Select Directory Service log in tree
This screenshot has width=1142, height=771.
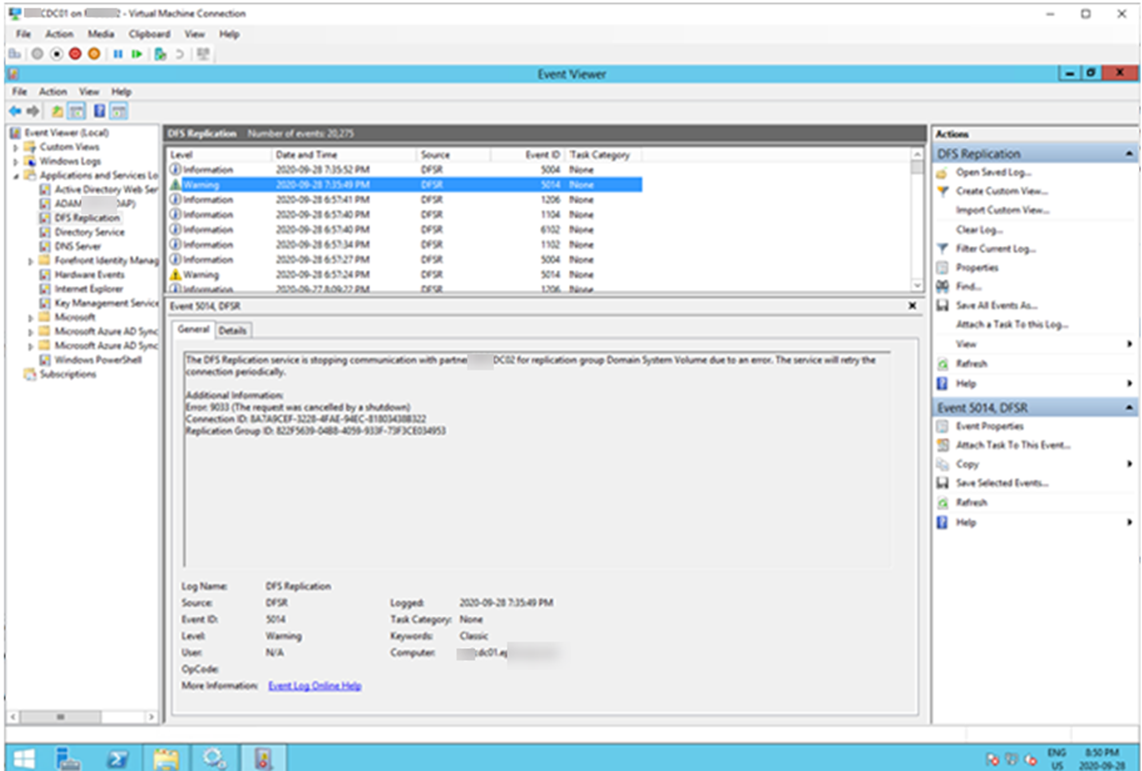[x=90, y=232]
